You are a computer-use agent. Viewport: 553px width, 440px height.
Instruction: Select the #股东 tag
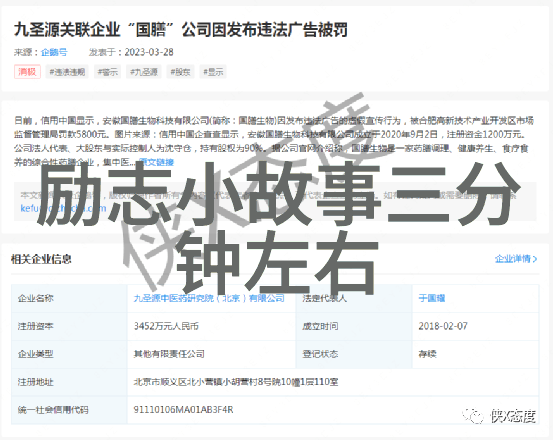point(180,72)
